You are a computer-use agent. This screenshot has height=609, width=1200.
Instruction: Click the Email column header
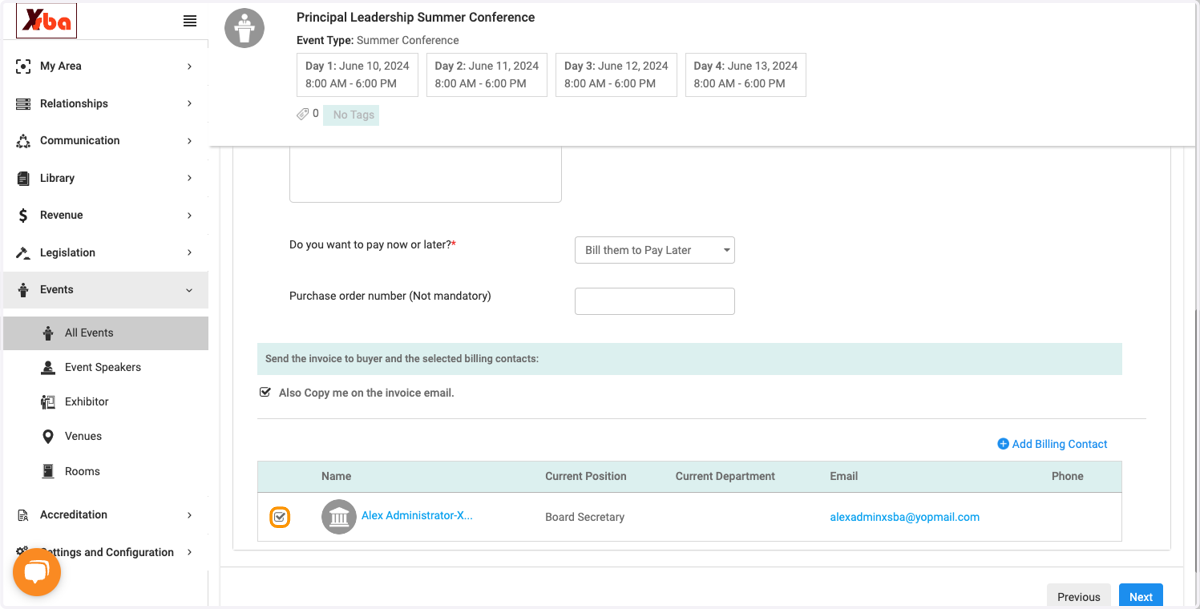tap(844, 476)
